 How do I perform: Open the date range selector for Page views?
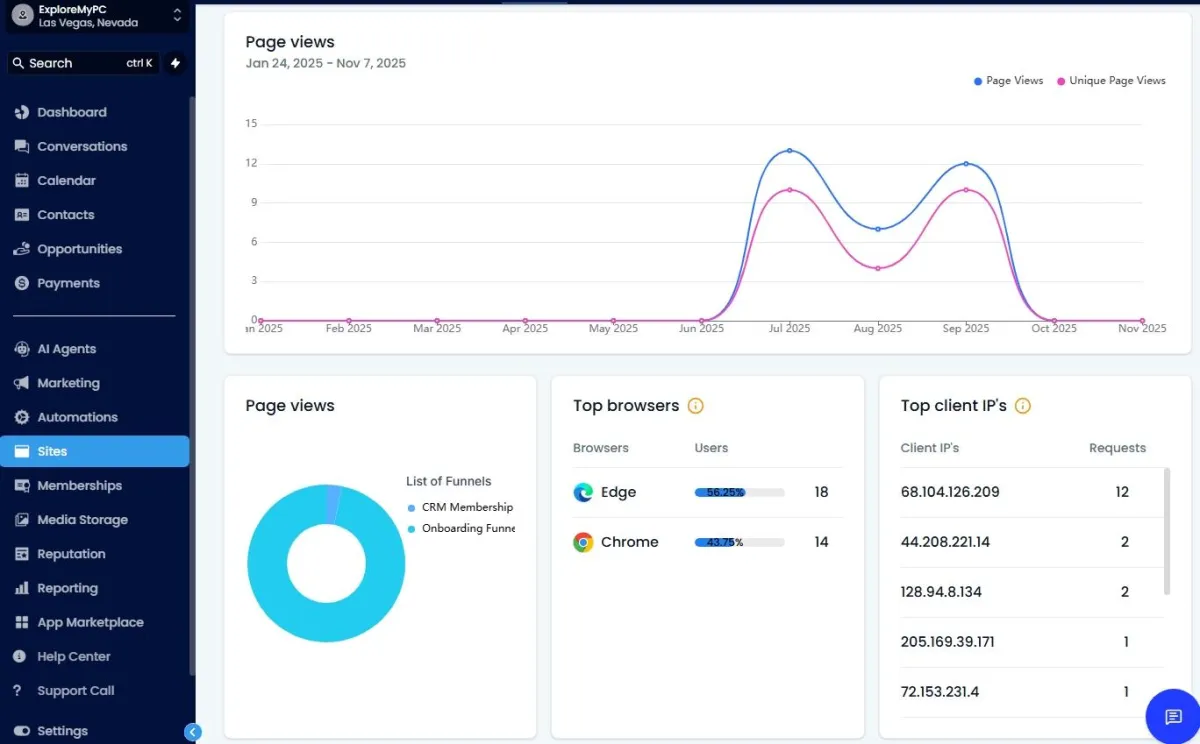tap(326, 62)
